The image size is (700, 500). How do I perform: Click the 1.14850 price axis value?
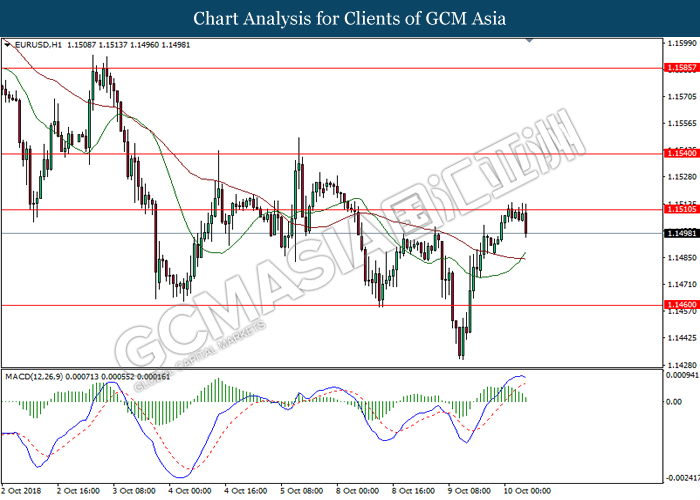click(682, 258)
